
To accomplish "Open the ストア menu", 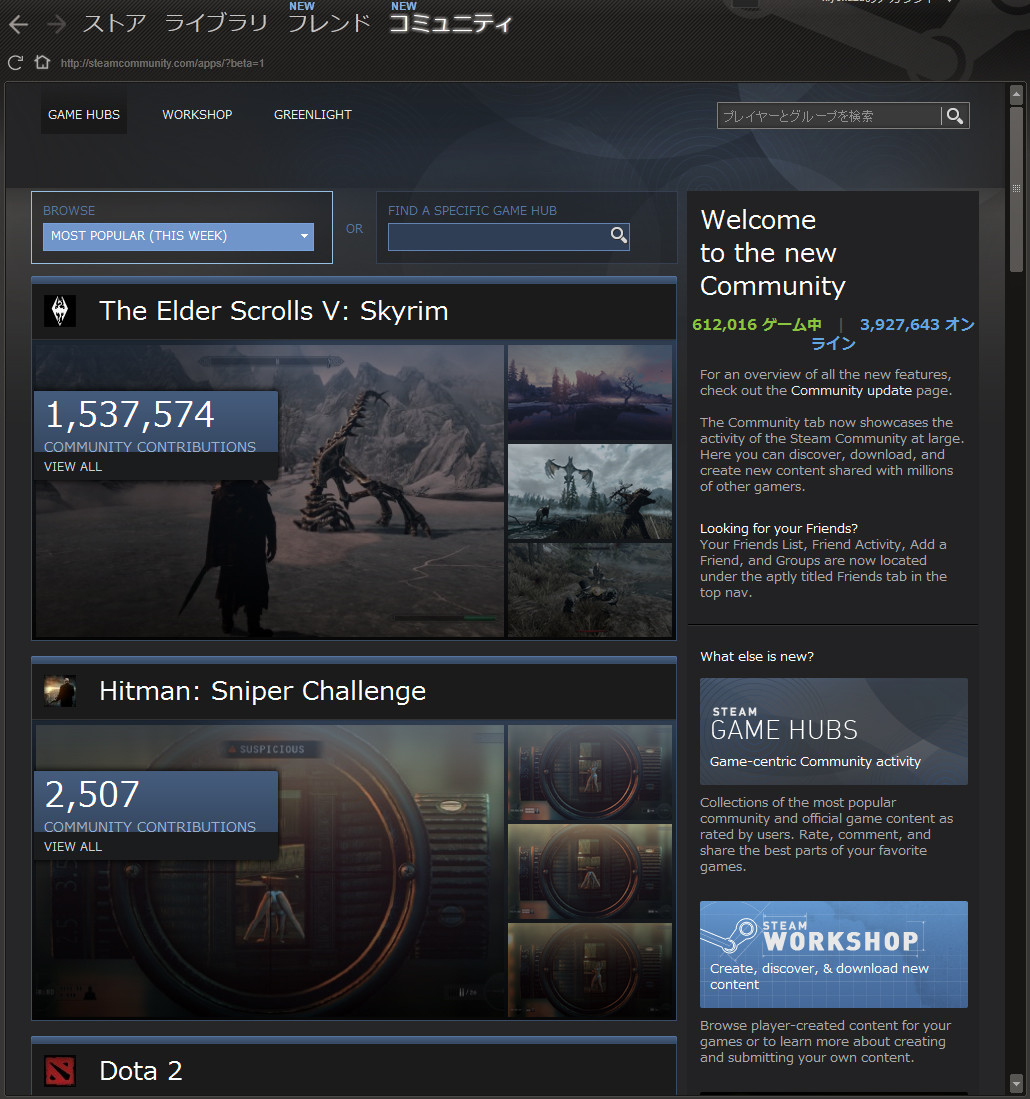I will [x=114, y=23].
